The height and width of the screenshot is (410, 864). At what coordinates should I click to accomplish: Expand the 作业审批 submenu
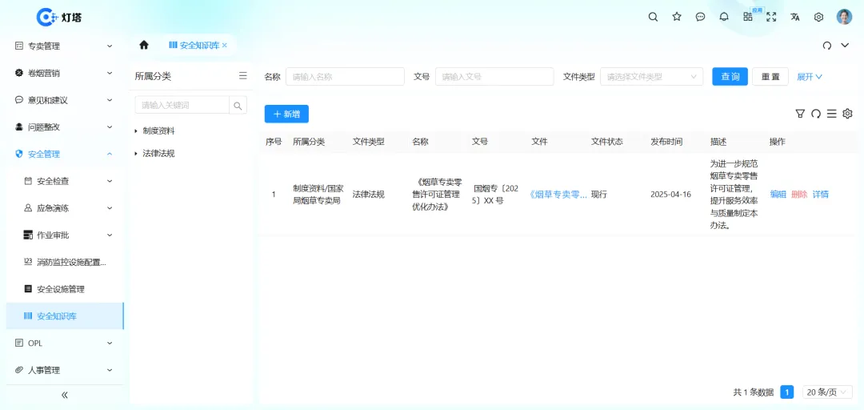click(x=64, y=235)
